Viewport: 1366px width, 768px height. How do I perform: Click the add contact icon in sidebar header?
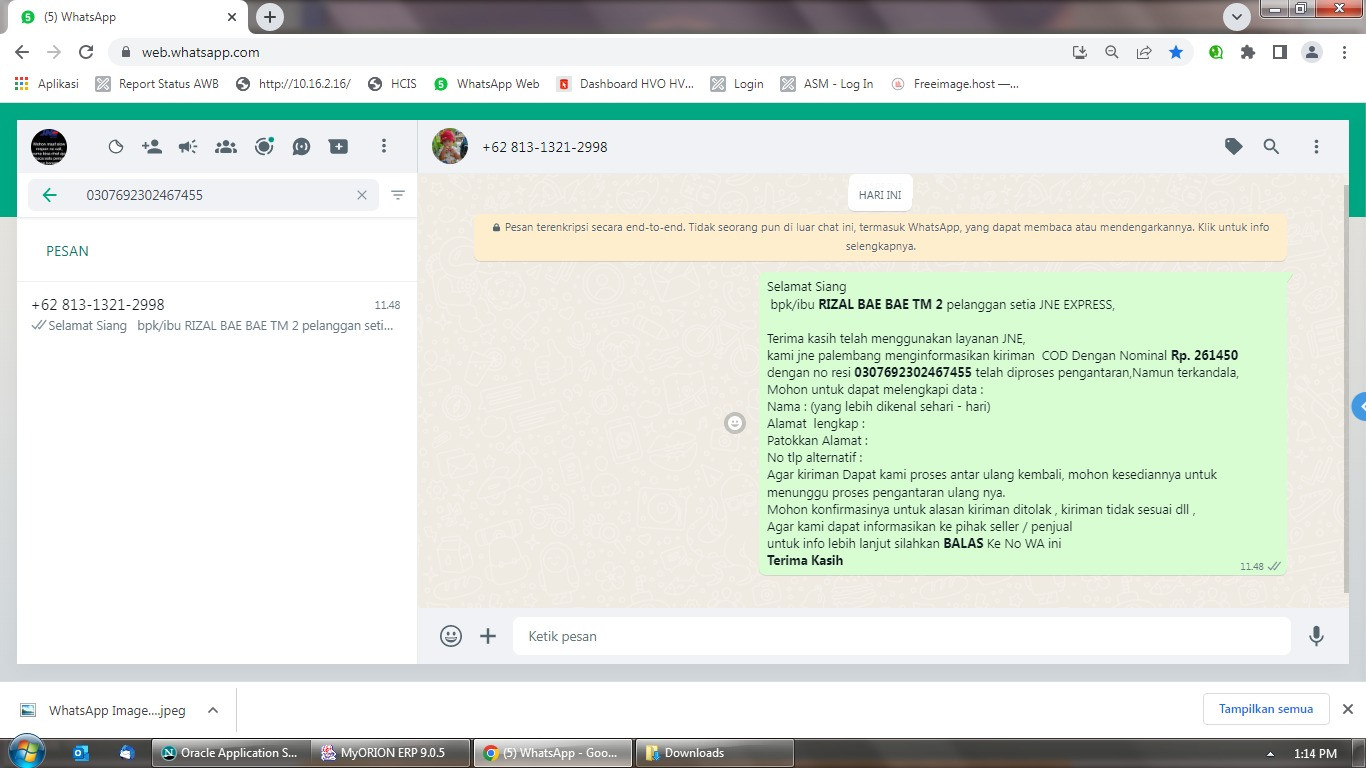[152, 147]
